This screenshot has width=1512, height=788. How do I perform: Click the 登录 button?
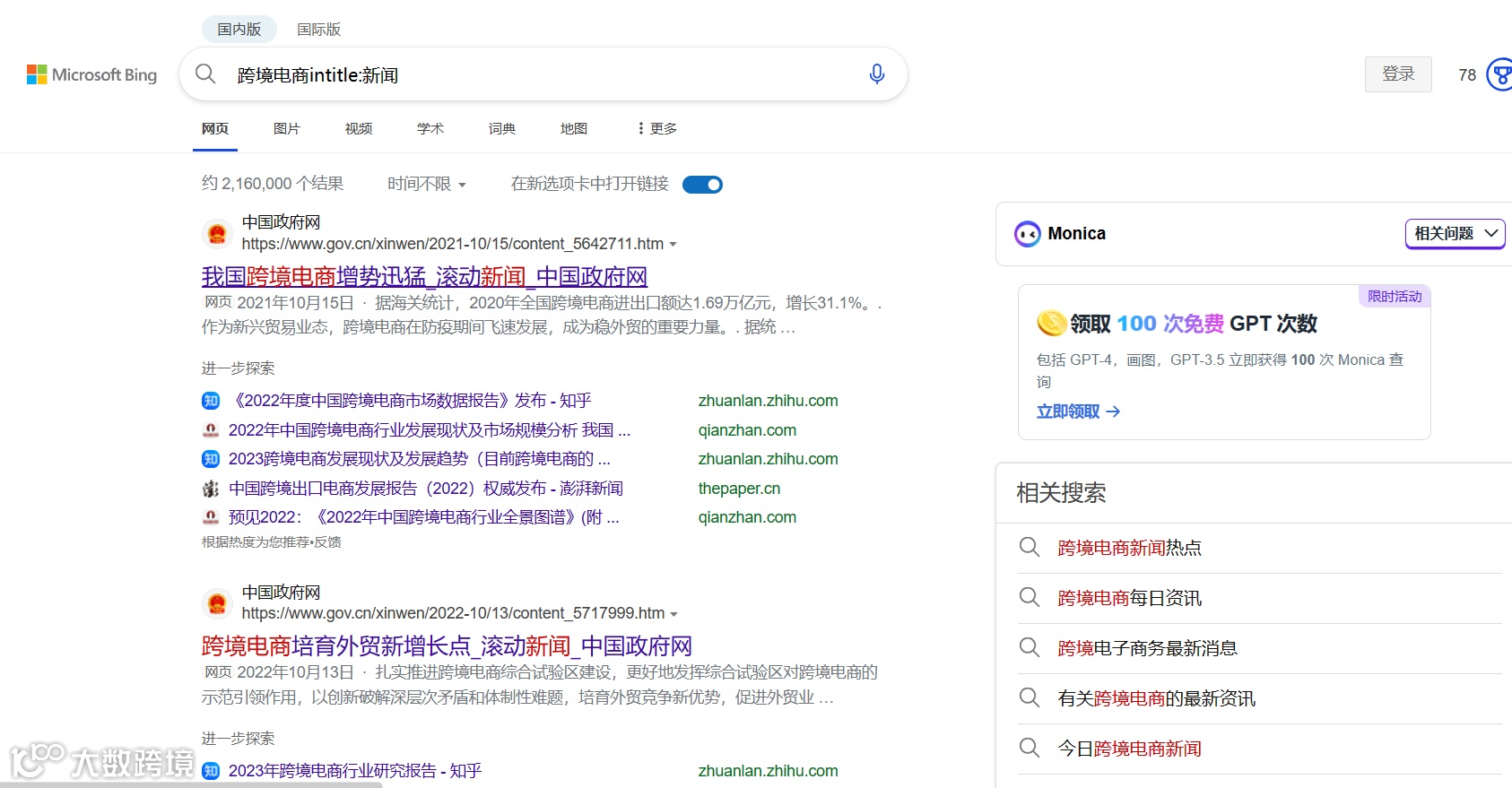coord(1398,74)
